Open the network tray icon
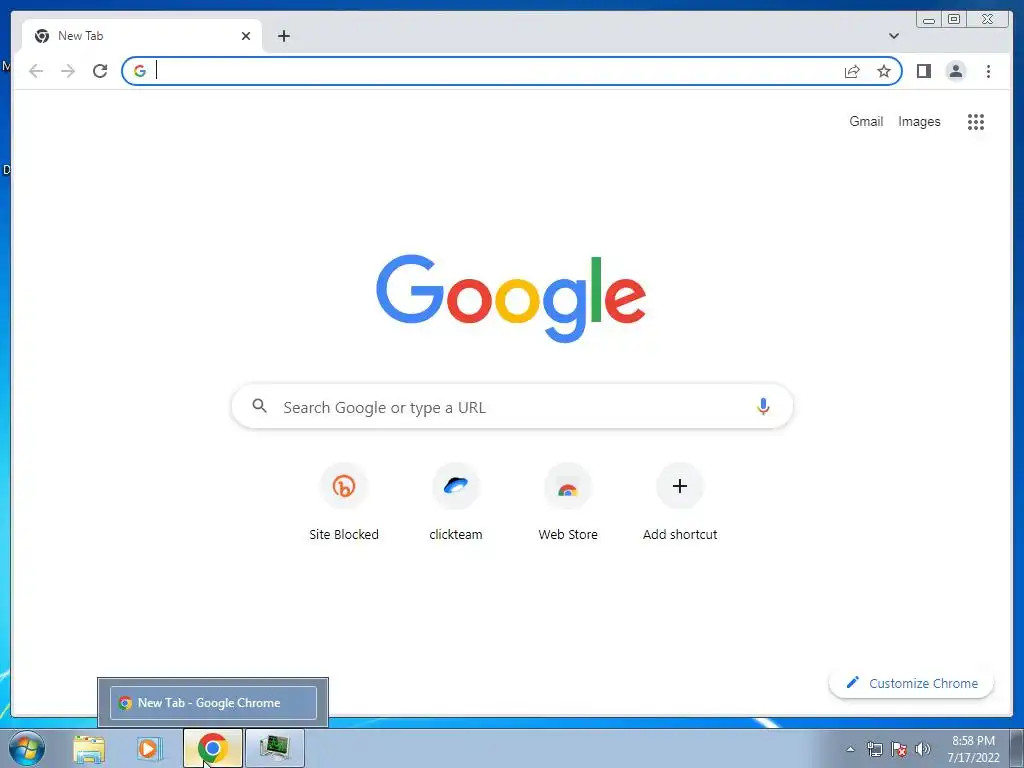Image resolution: width=1024 pixels, height=768 pixels. (874, 749)
